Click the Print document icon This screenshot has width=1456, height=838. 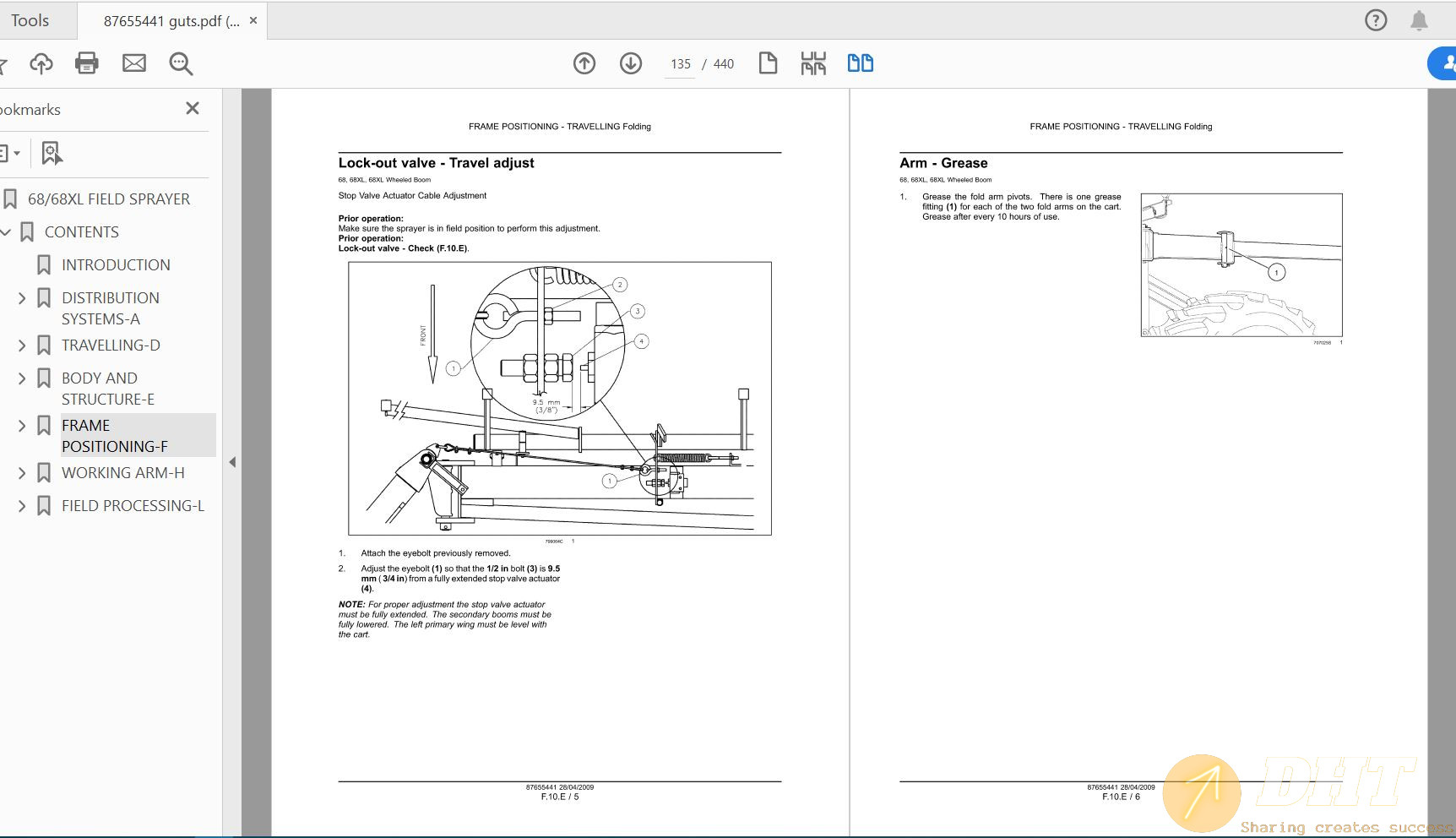pos(87,63)
